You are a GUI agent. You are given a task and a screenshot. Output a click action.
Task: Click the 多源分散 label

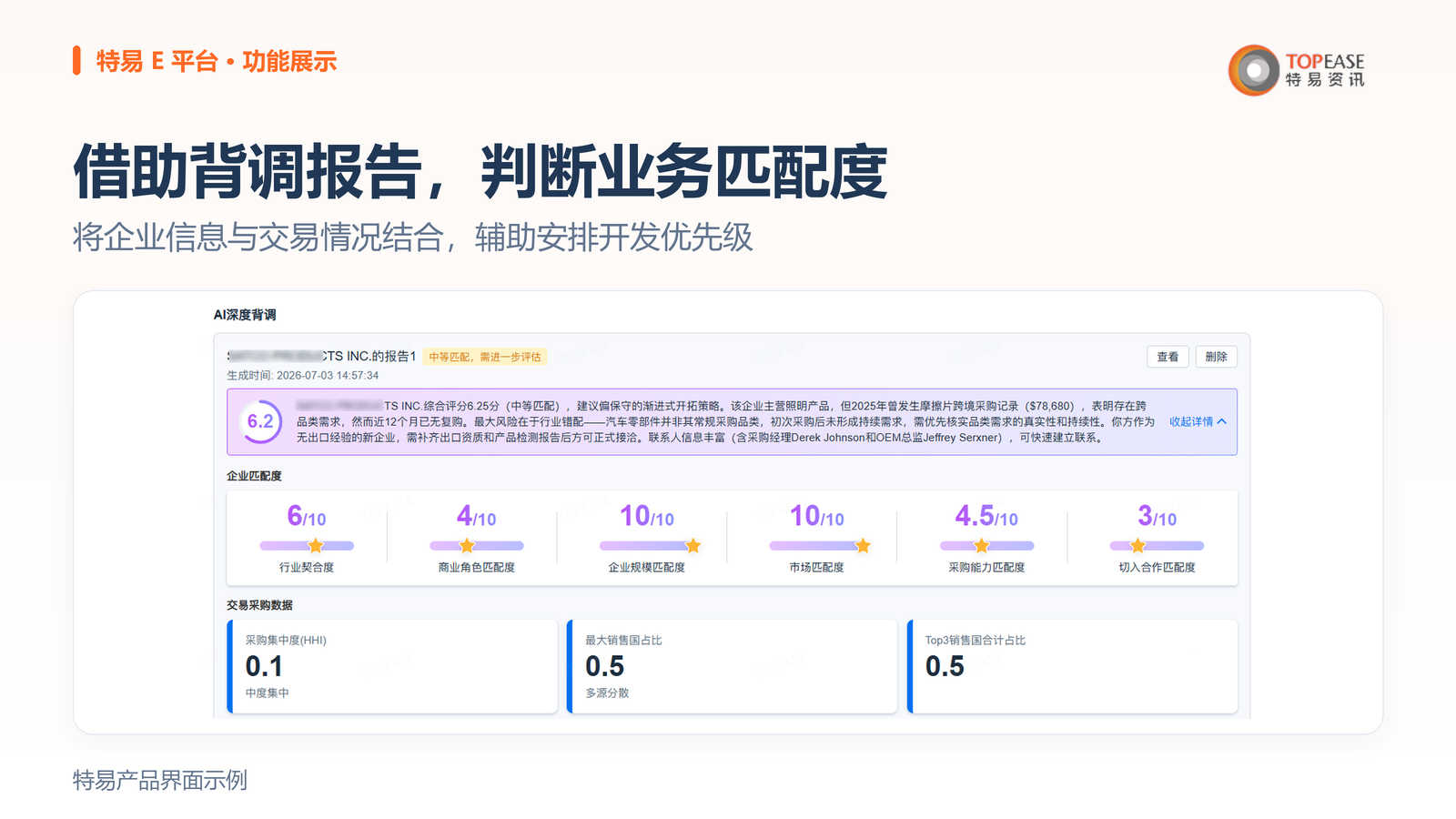point(607,693)
